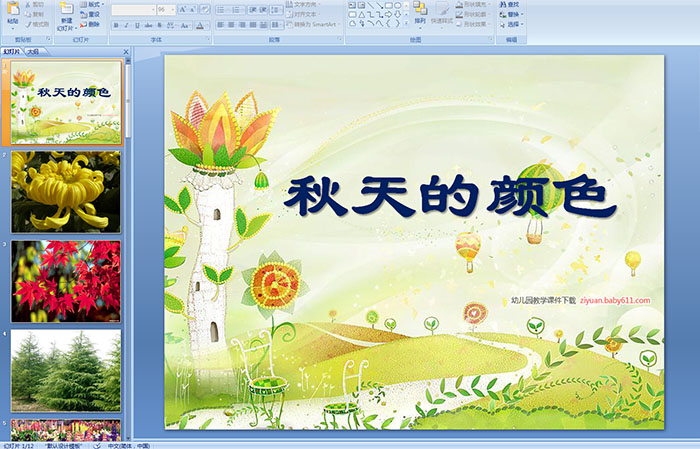
Task: Click the Find (查找) binoculars button
Action: point(509,4)
